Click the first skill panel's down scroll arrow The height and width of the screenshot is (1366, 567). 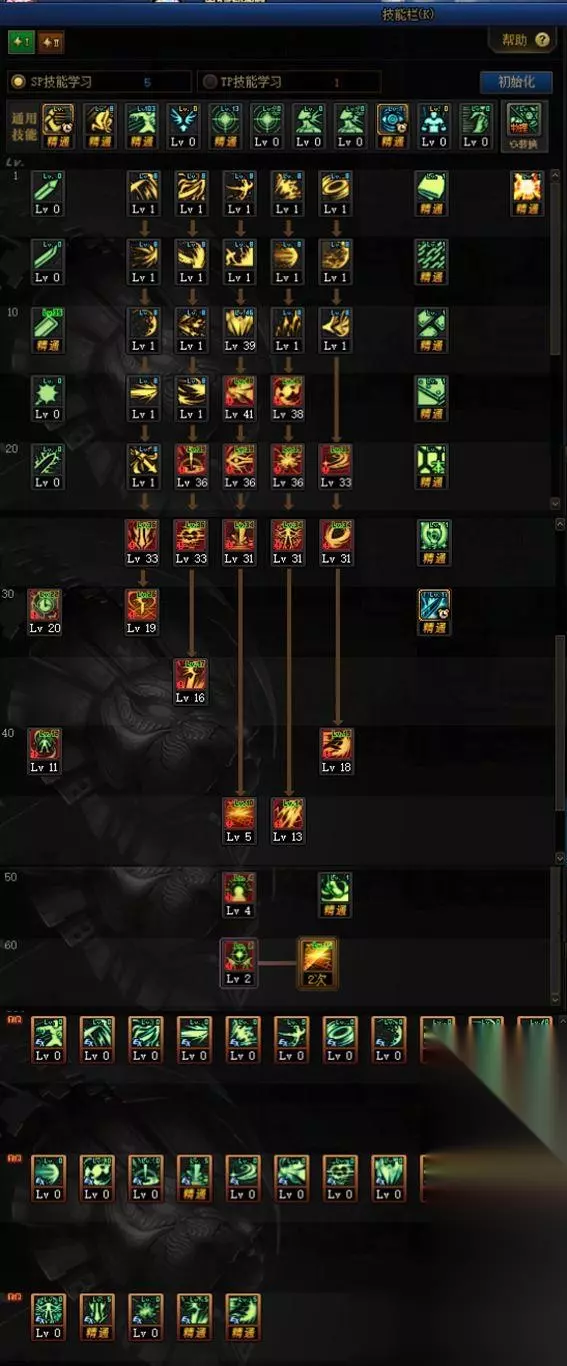[x=558, y=505]
